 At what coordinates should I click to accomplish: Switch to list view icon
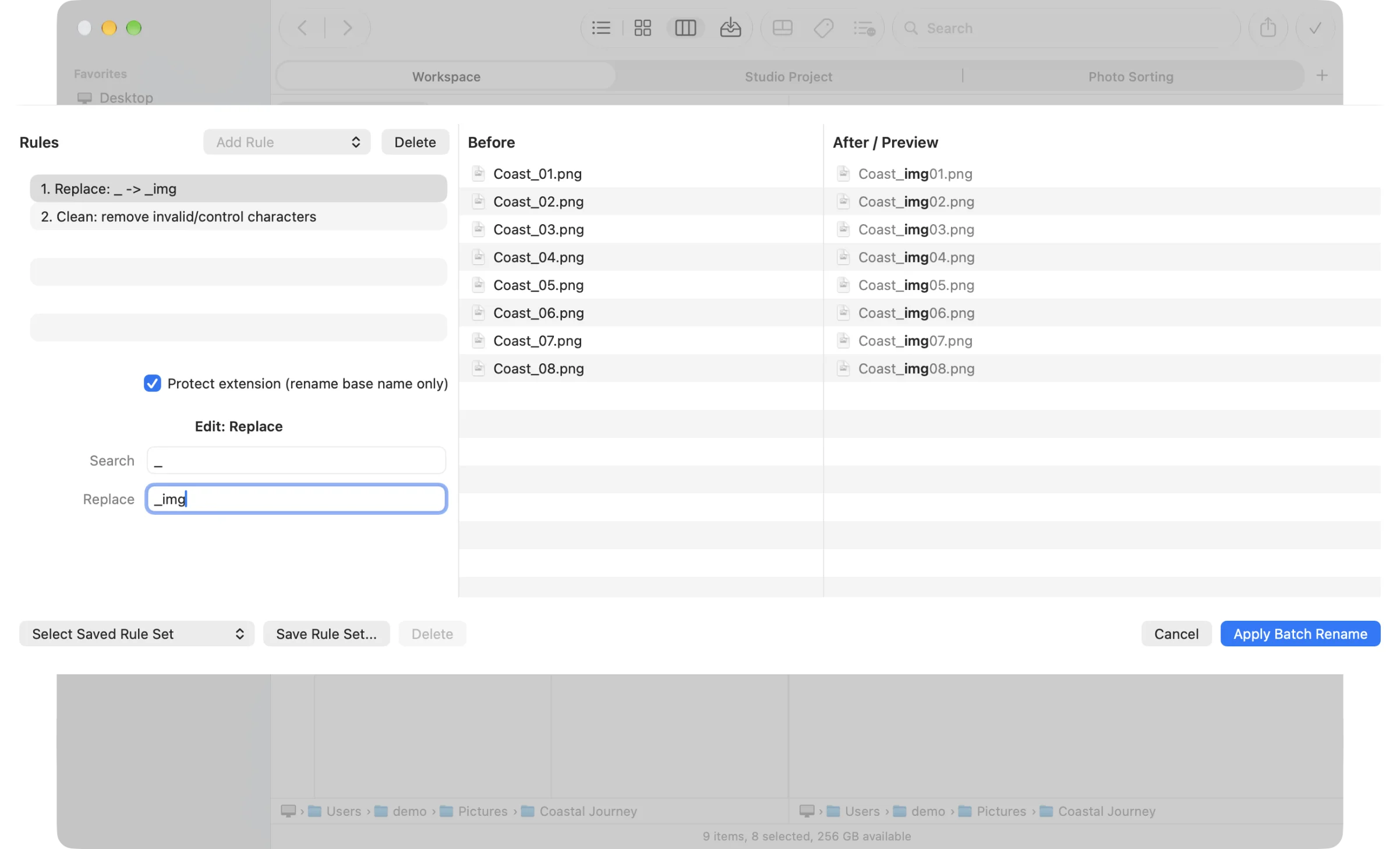(601, 28)
